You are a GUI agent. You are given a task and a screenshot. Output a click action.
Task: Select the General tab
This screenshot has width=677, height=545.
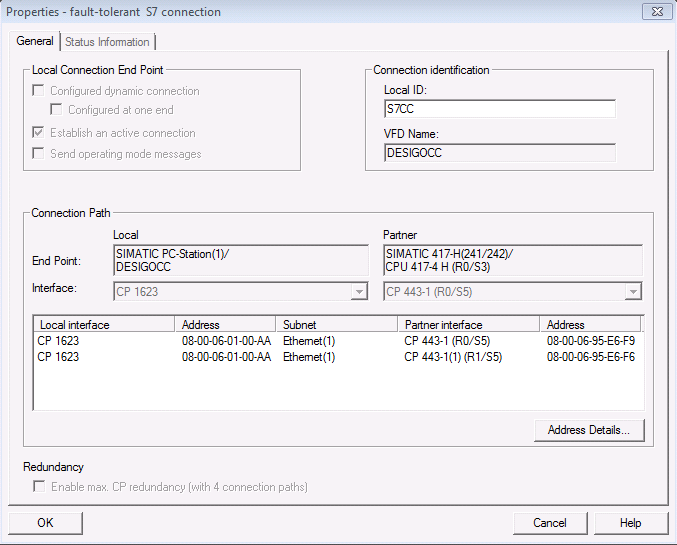pyautogui.click(x=35, y=42)
